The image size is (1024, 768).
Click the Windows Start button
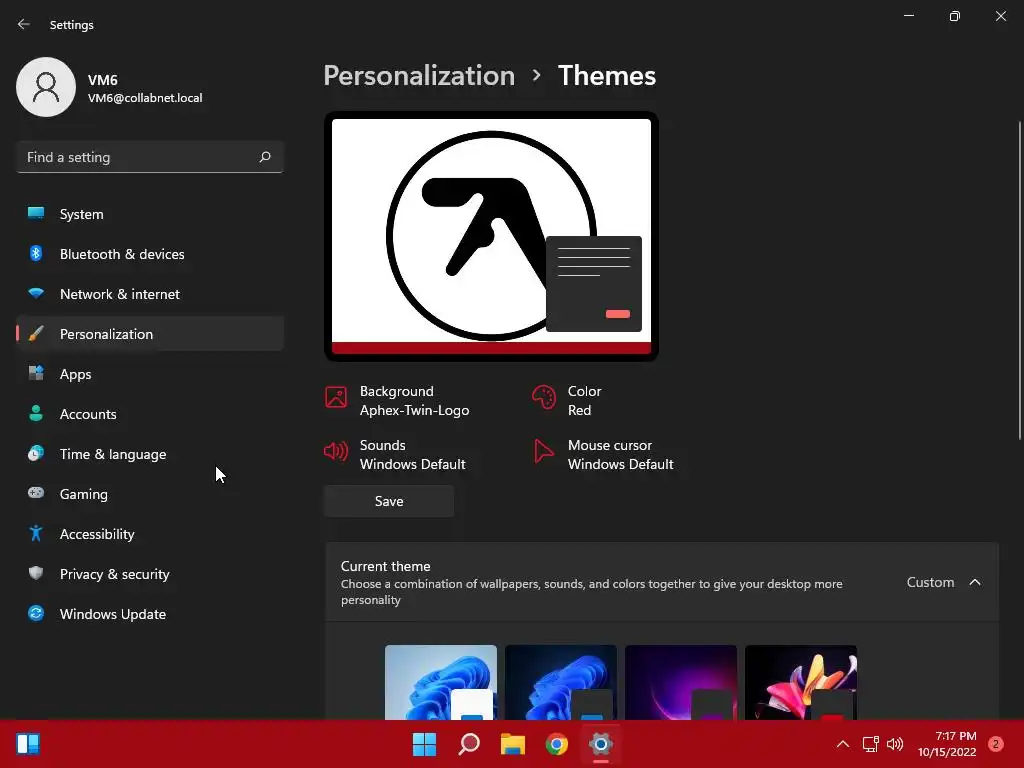click(424, 744)
